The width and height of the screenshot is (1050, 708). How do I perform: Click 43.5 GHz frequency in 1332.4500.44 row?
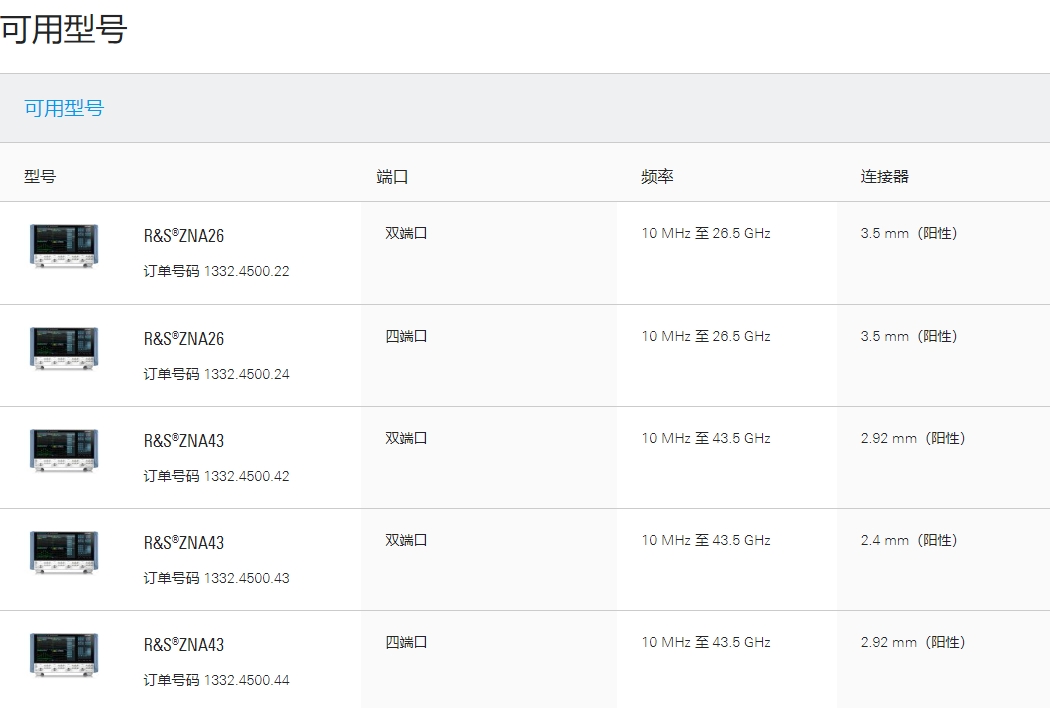[706, 642]
